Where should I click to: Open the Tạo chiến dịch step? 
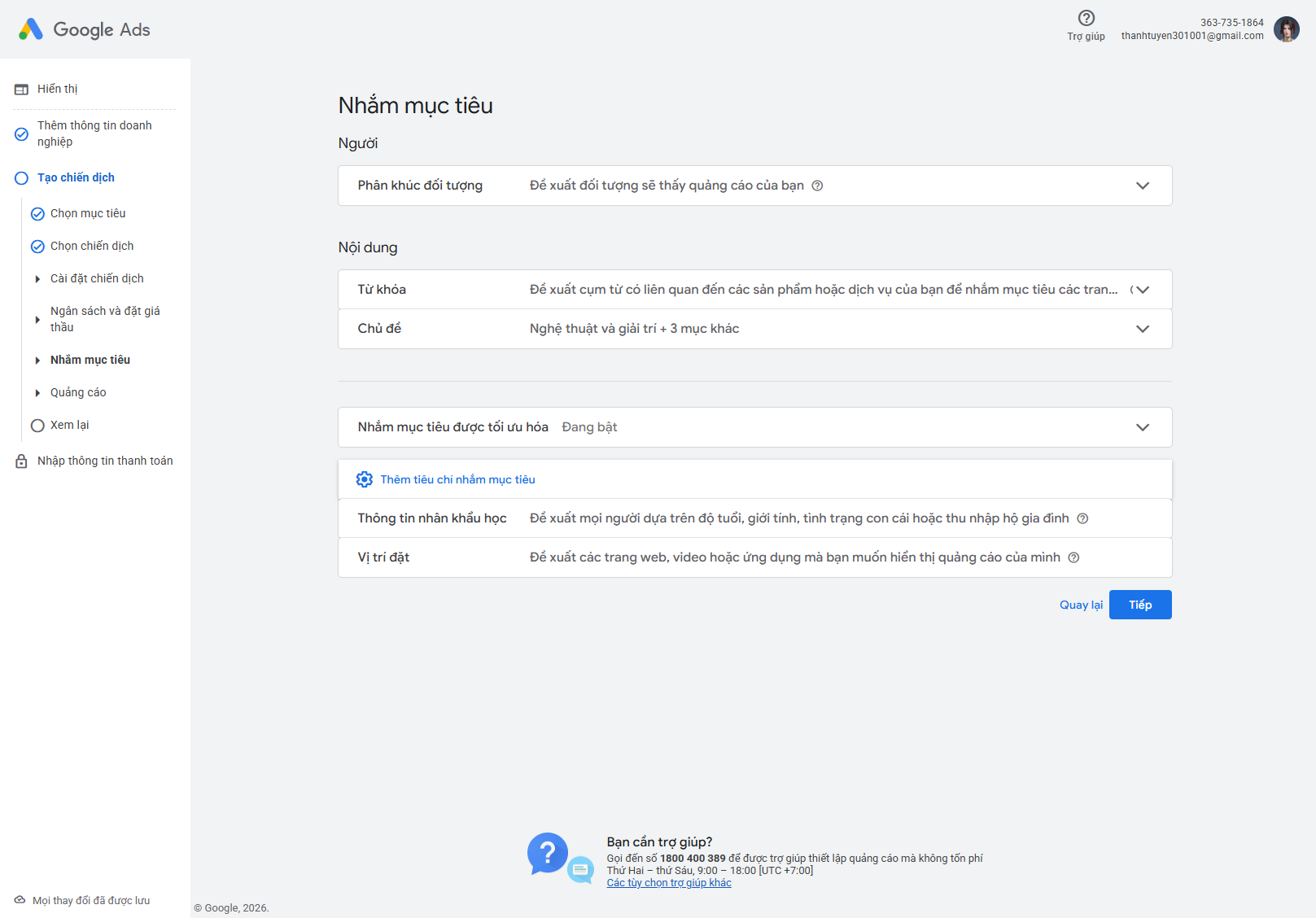76,177
